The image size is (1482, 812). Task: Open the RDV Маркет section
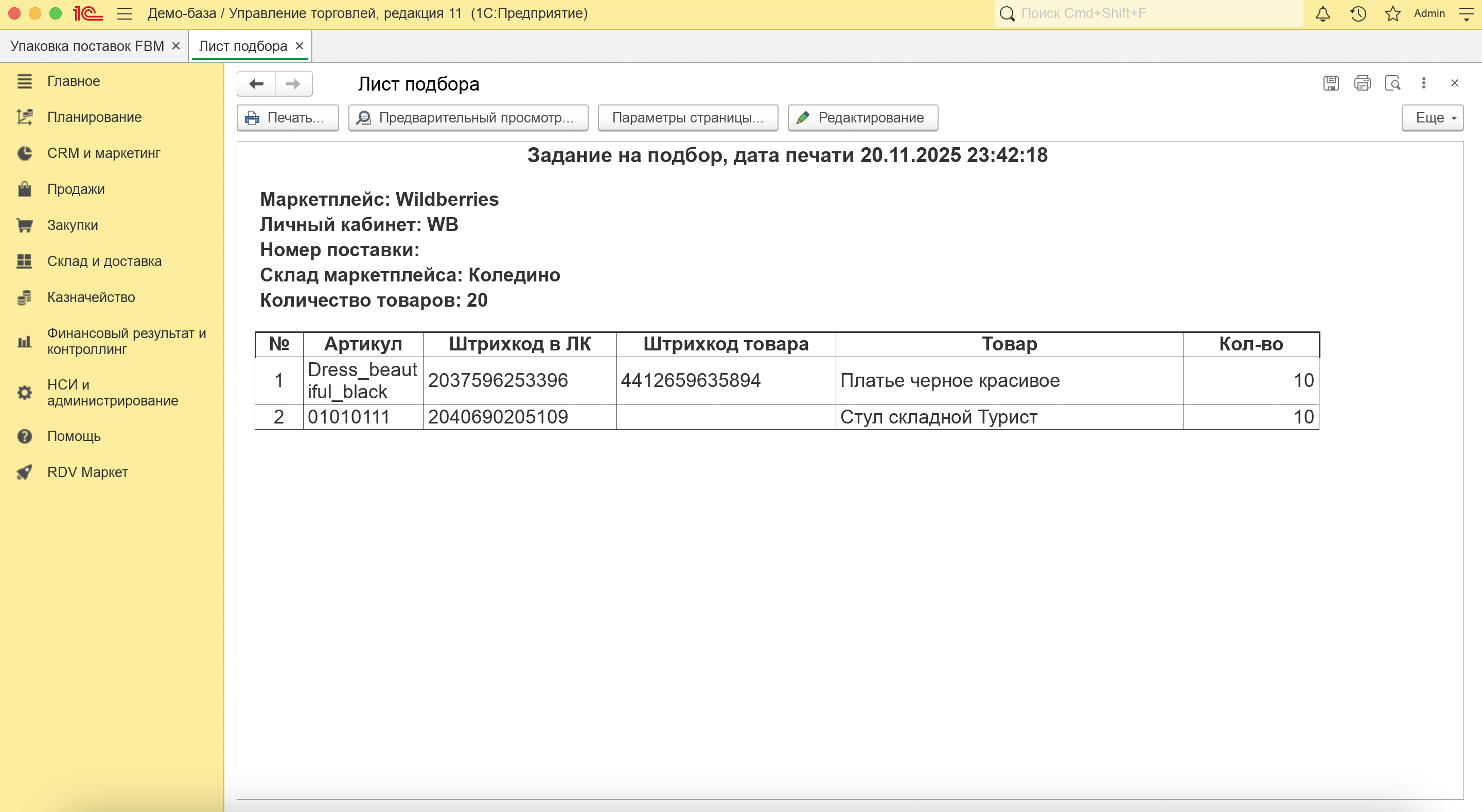[x=87, y=472]
